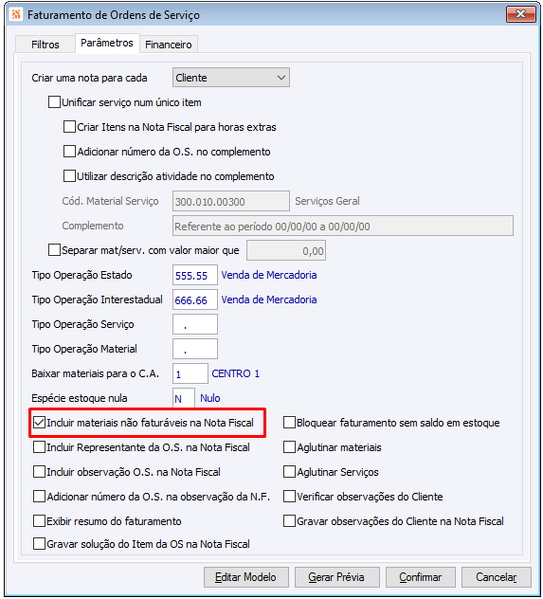Check 'Incluir Representante da O.S. na Nota Fiscal'

(39, 447)
